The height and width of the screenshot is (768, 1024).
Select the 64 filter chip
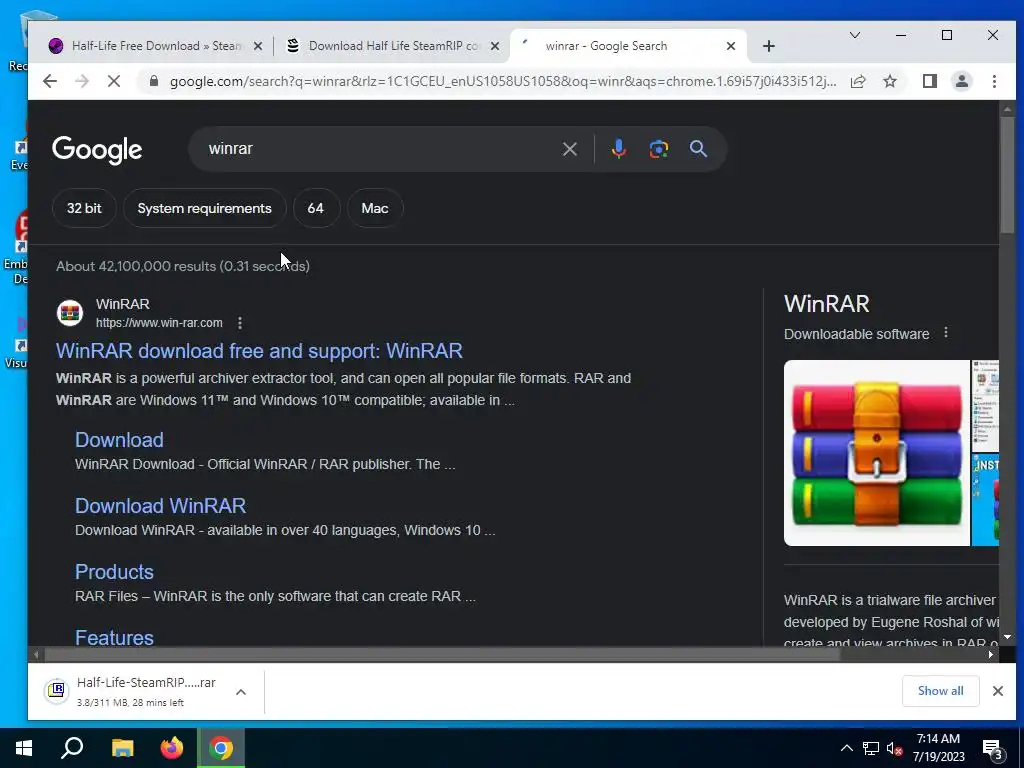(316, 208)
